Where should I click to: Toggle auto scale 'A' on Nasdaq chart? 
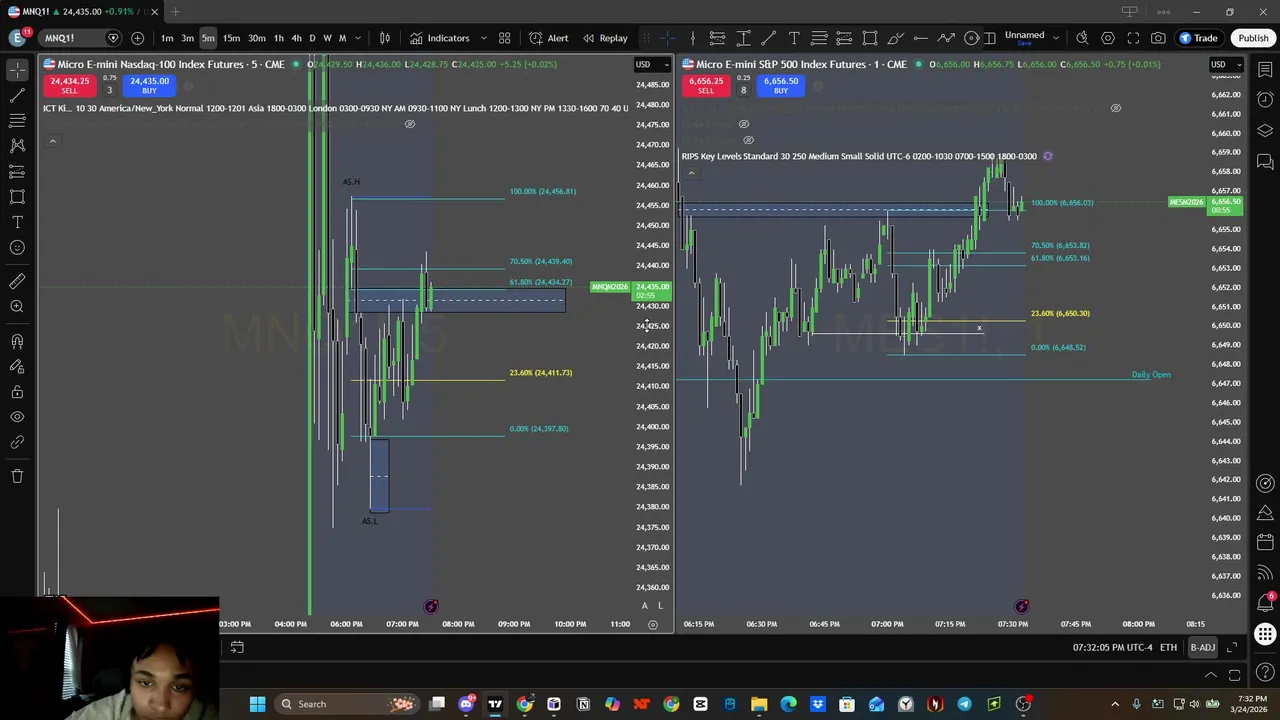click(x=644, y=606)
